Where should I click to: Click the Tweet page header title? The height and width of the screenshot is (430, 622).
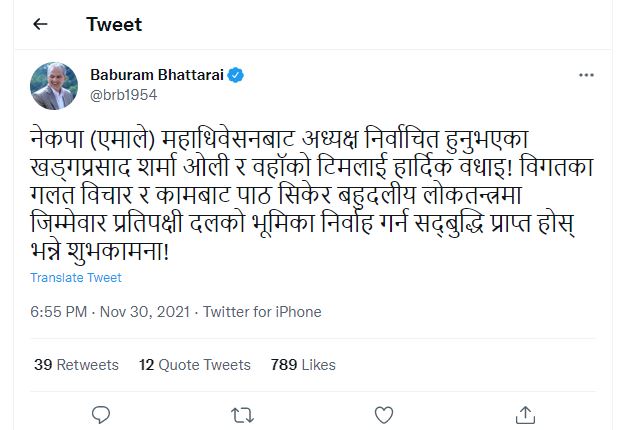[114, 25]
